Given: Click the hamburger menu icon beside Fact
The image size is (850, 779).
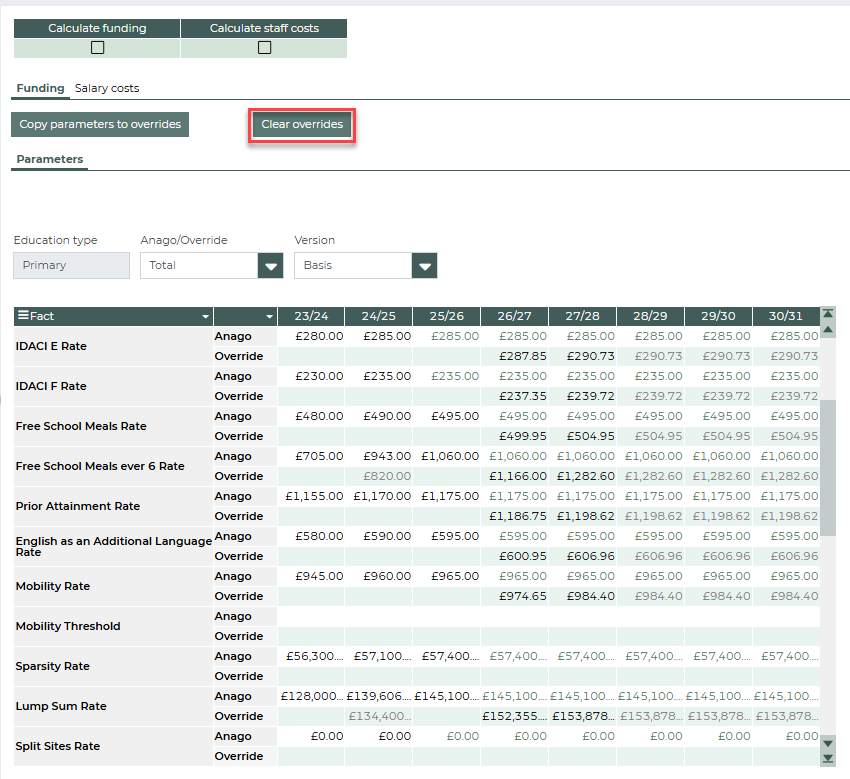Looking at the screenshot, I should pos(22,316).
